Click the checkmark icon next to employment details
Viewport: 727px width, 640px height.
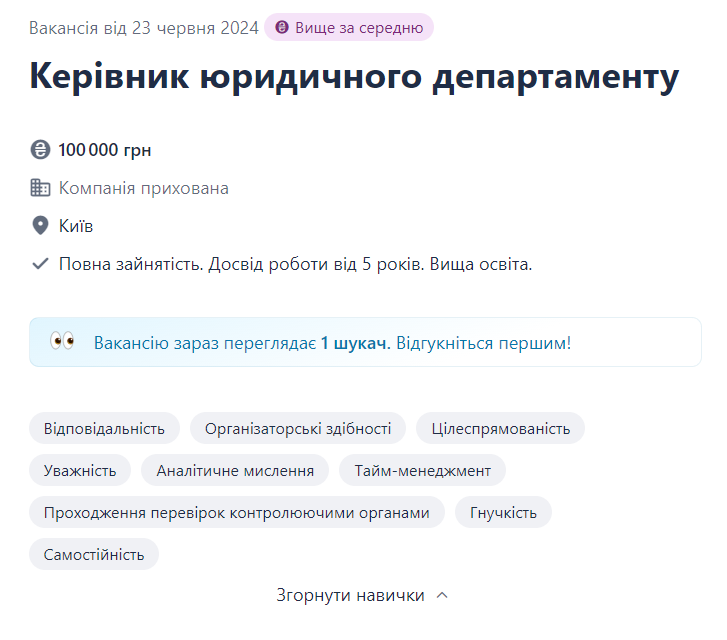point(40,264)
